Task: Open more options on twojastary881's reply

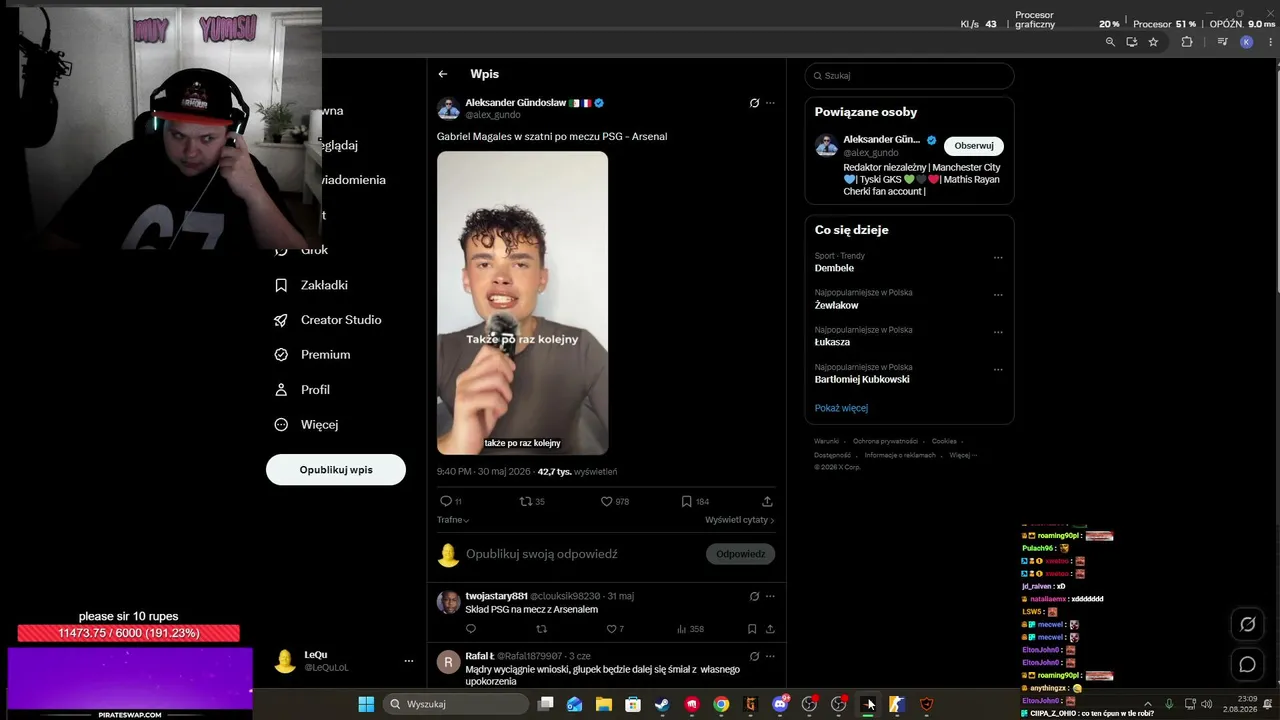Action: pos(770,596)
